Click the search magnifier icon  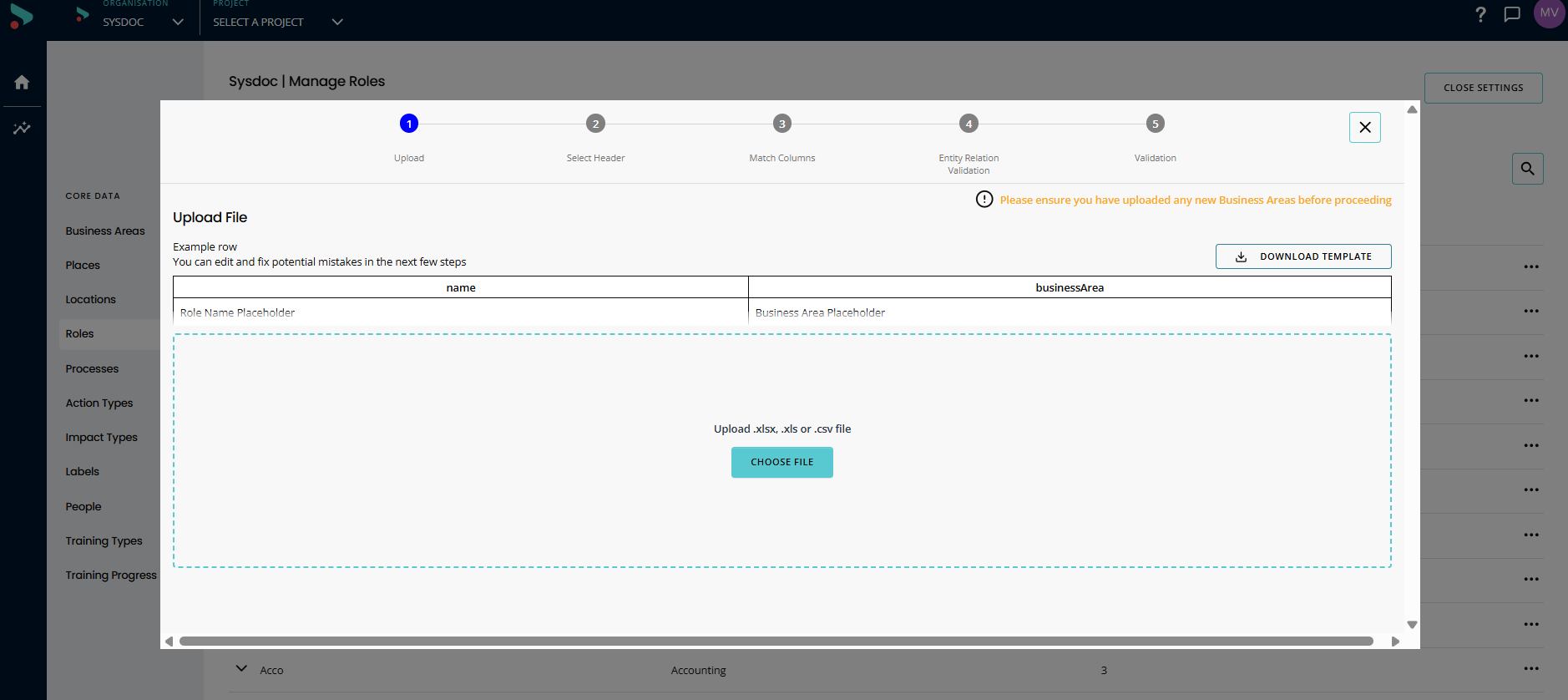(1528, 169)
